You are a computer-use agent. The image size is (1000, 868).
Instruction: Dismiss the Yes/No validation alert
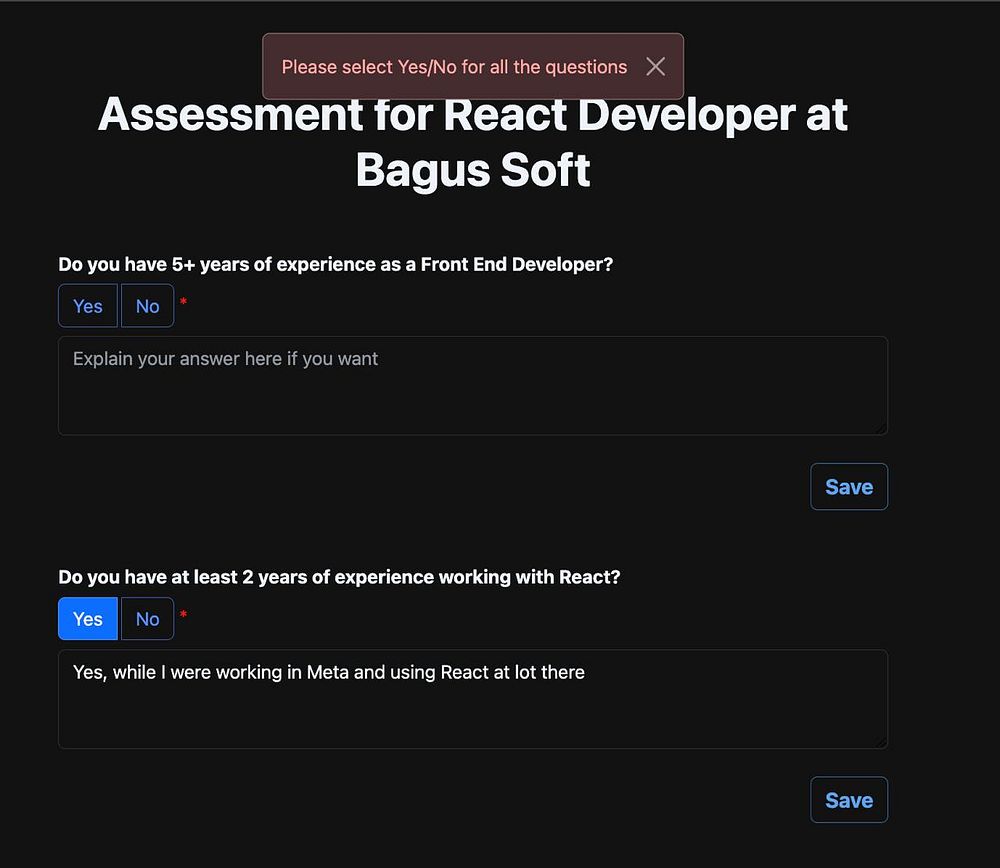point(655,67)
